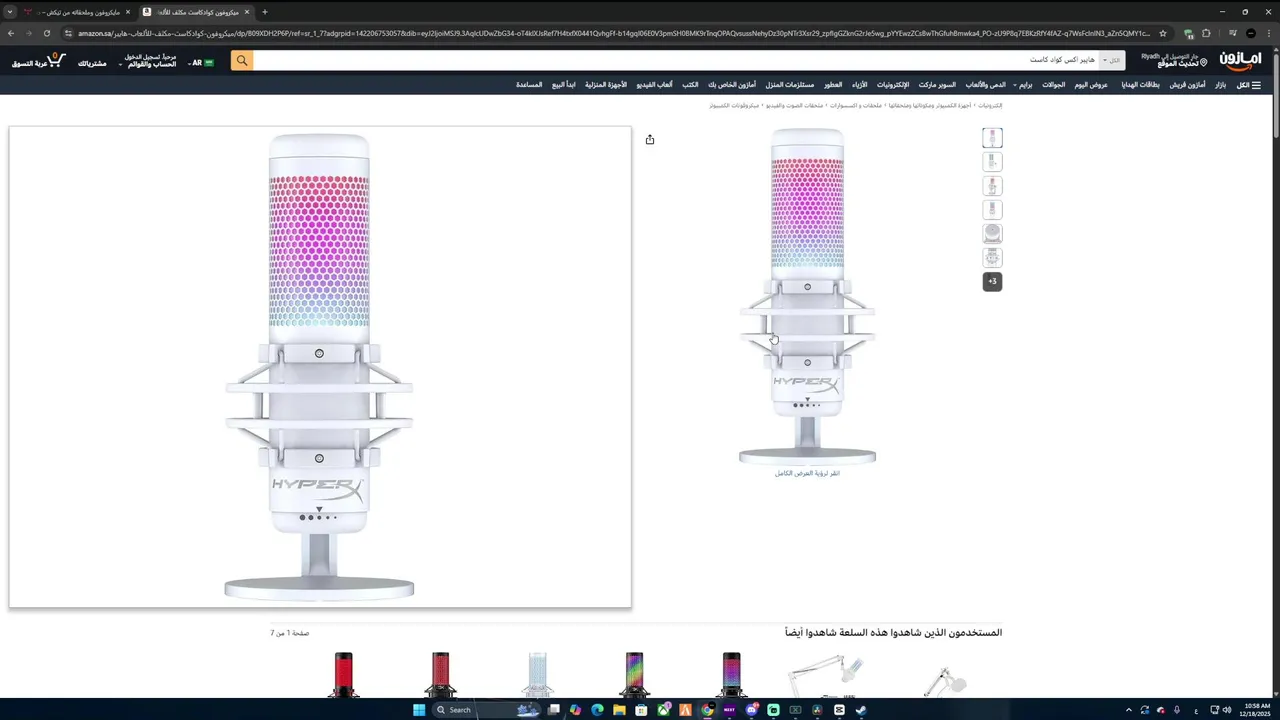This screenshot has height=720, width=1280.
Task: Click the volume icon in system tray
Action: tap(1227, 710)
